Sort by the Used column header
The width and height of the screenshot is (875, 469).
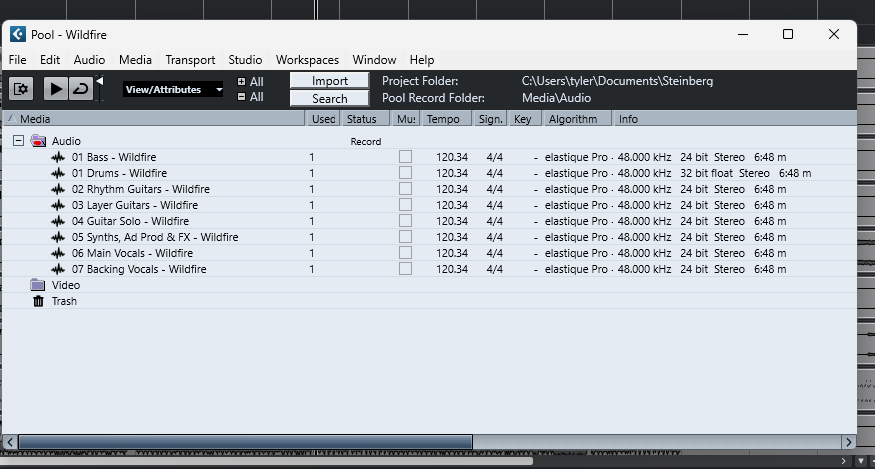click(324, 119)
